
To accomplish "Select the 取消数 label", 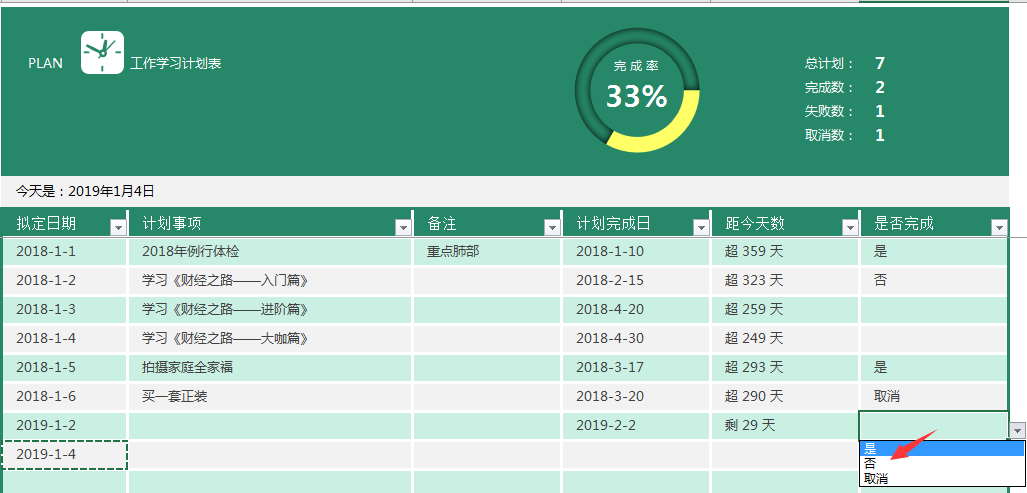I will click(x=830, y=136).
